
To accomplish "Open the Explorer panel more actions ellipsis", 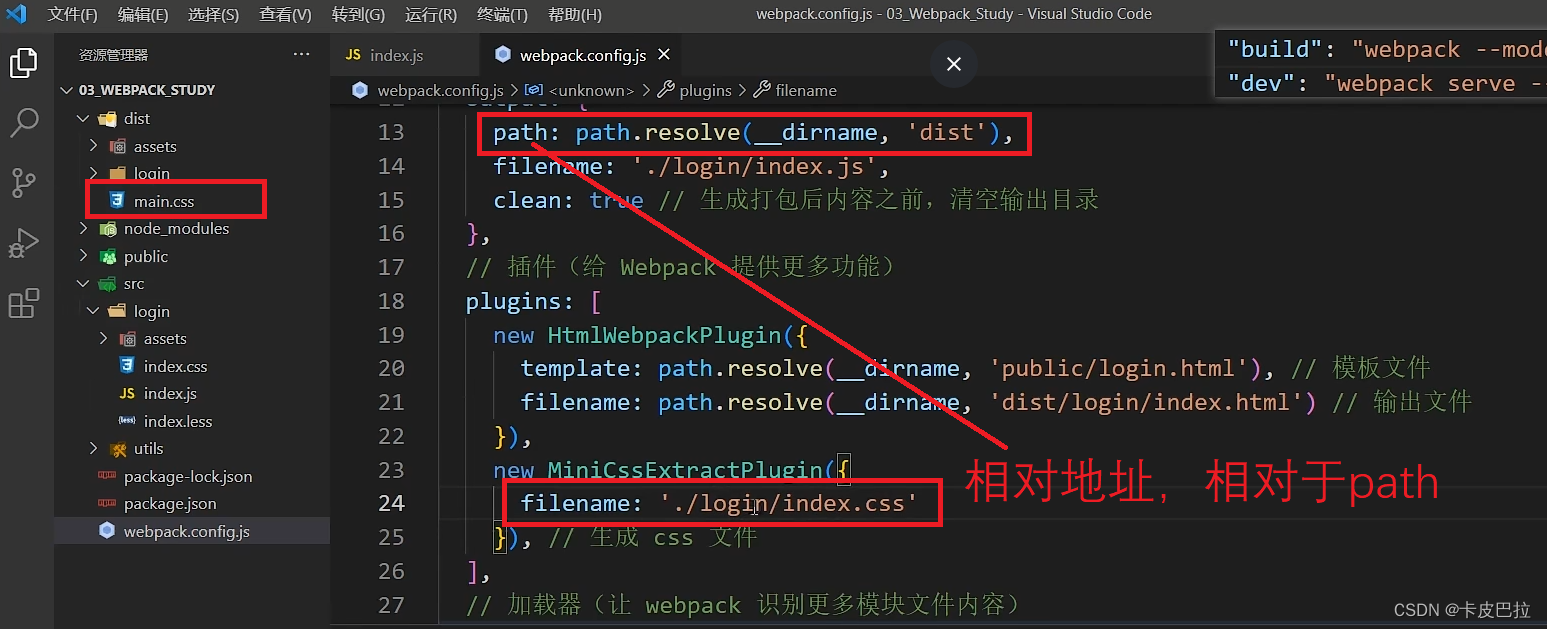I will coord(301,55).
